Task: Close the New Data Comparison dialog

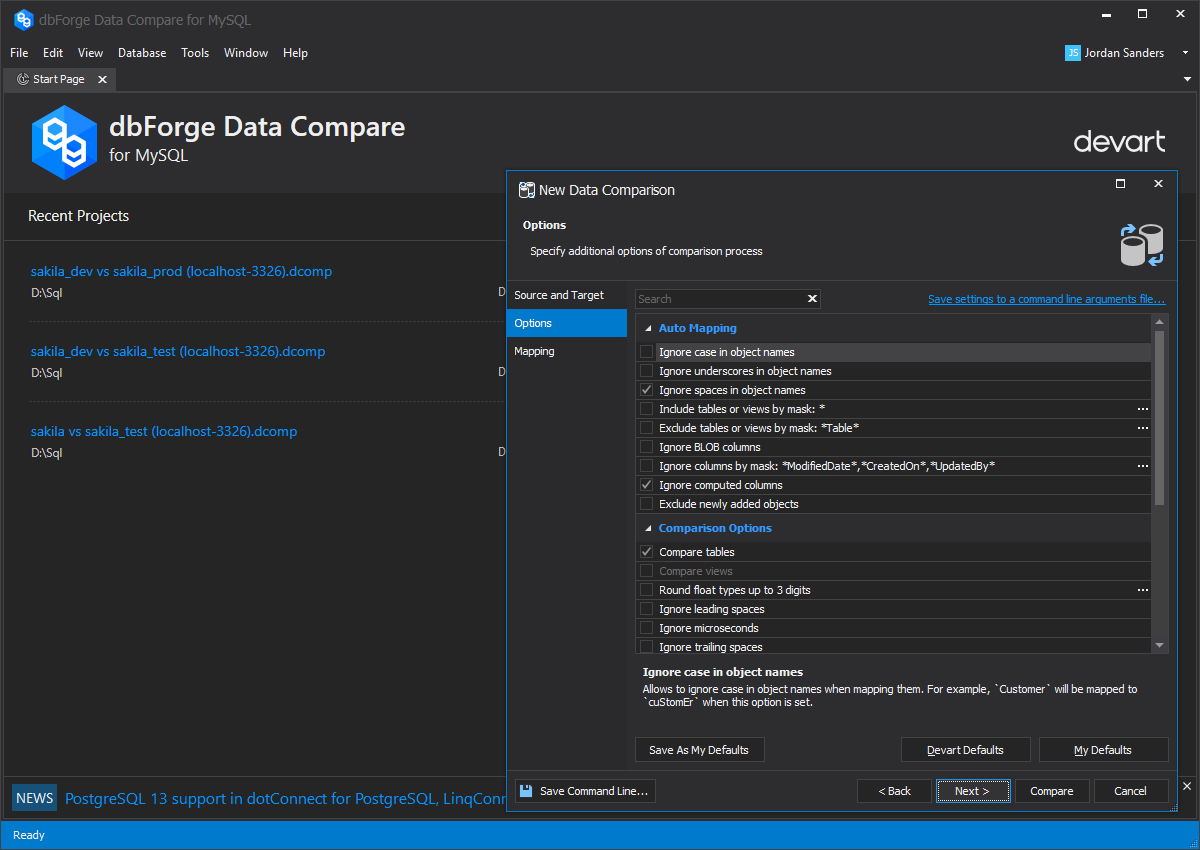Action: tap(1158, 184)
